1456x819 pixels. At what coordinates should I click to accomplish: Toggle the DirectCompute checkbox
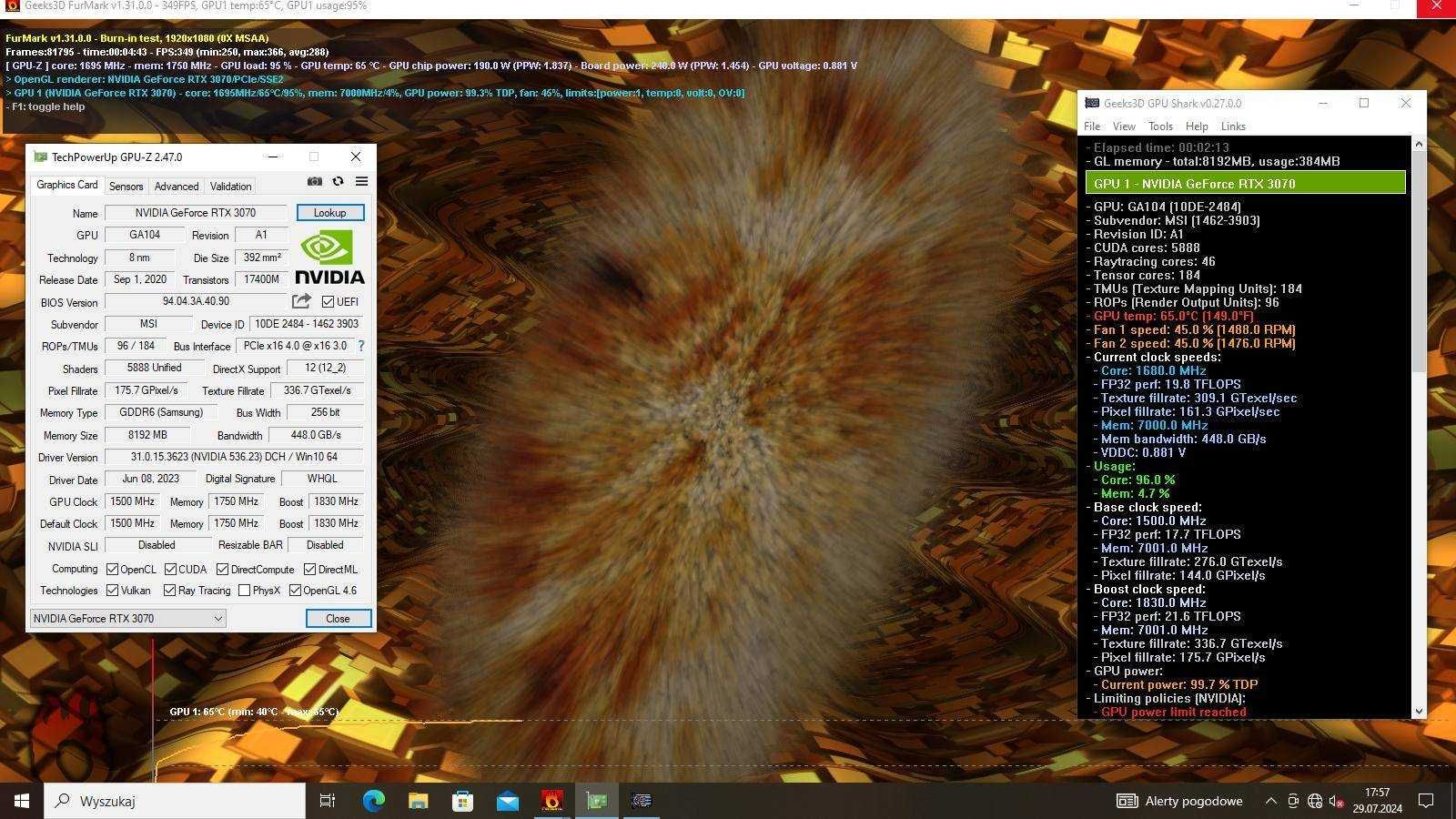coord(222,570)
